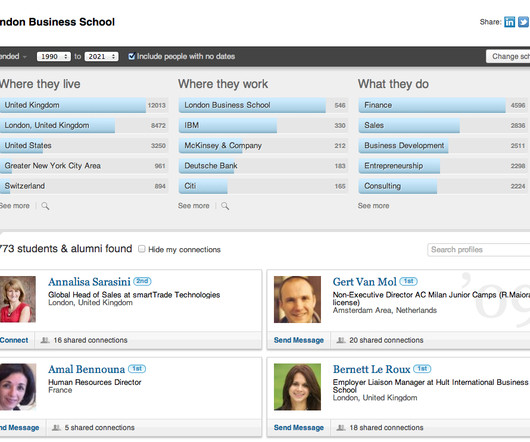530x442 pixels.
Task: Click shared connections icon on Amal Bennouna card
Action: point(56,428)
